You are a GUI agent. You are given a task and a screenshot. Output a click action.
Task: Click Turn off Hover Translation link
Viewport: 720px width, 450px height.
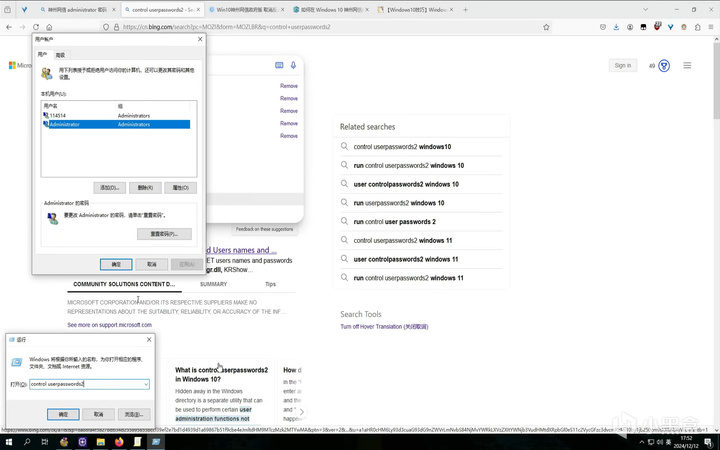(384, 327)
